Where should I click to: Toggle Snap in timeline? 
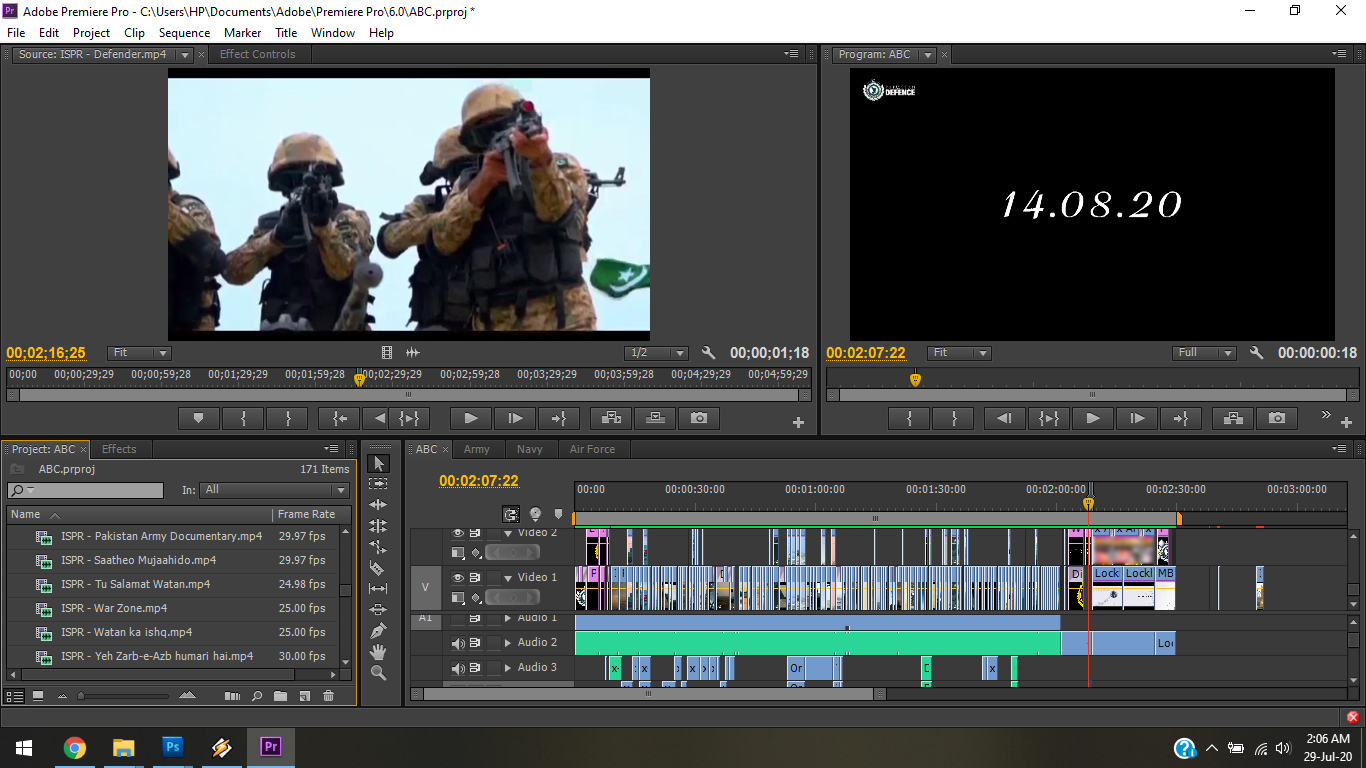click(511, 514)
